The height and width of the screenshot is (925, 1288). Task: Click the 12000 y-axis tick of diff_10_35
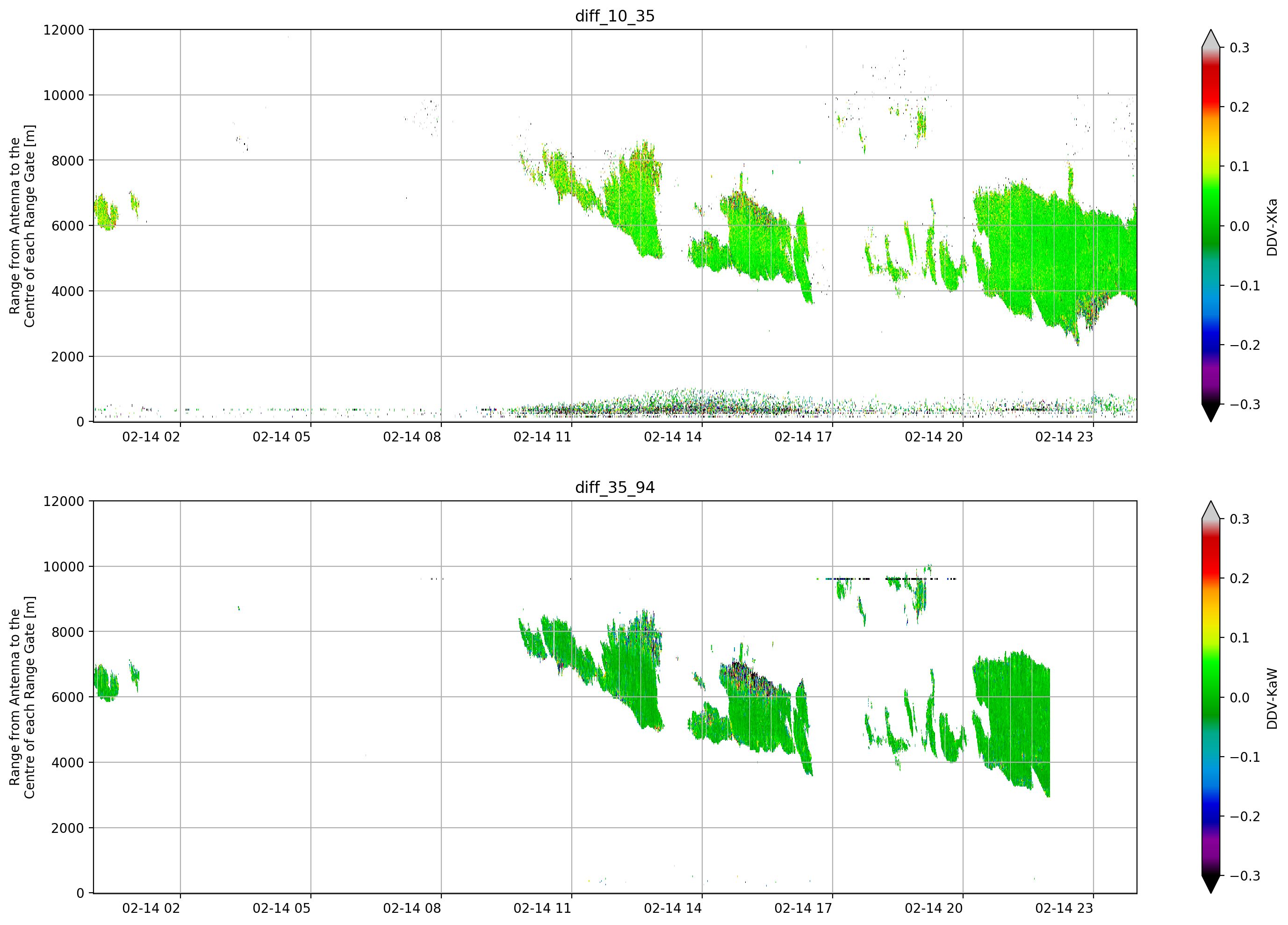click(64, 29)
